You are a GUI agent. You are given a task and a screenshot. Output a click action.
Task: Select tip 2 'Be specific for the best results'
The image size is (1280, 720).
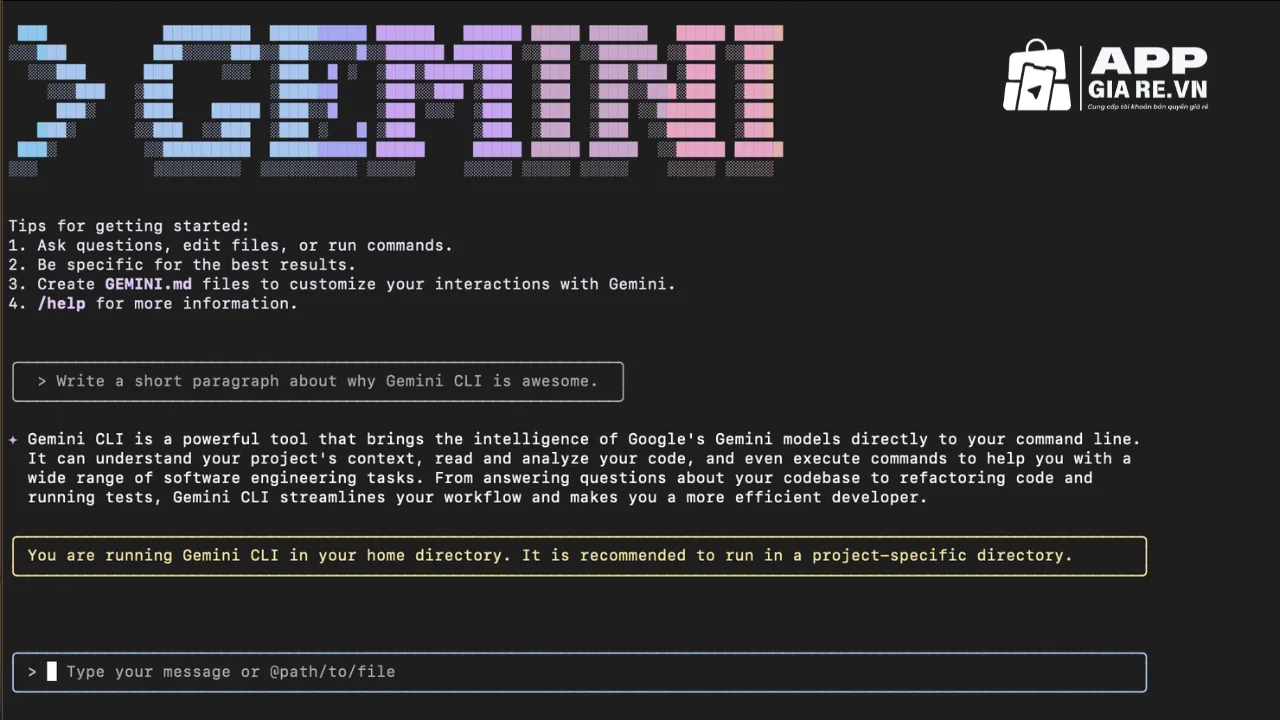pos(183,264)
